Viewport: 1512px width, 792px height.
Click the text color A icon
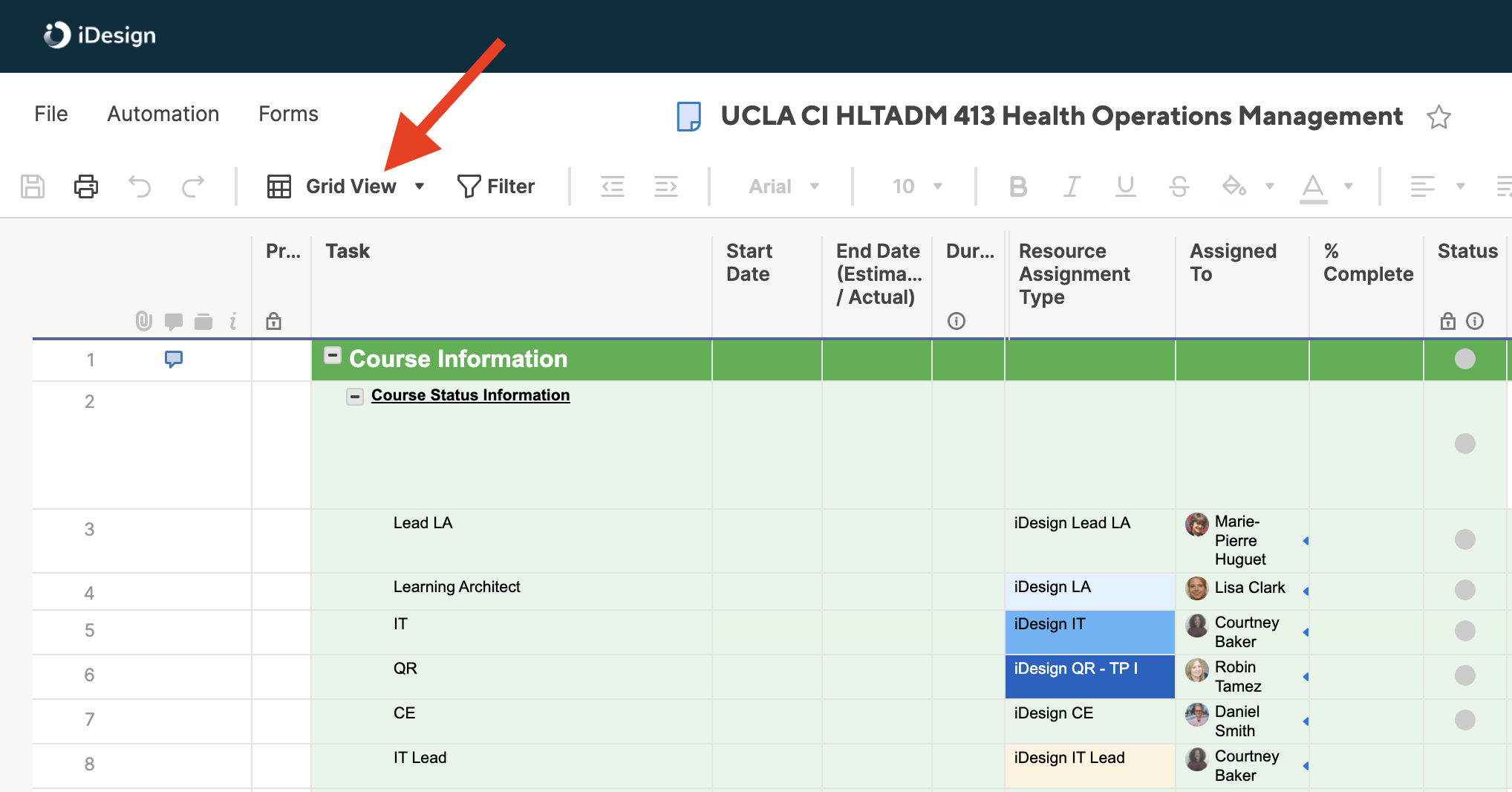tap(1313, 188)
